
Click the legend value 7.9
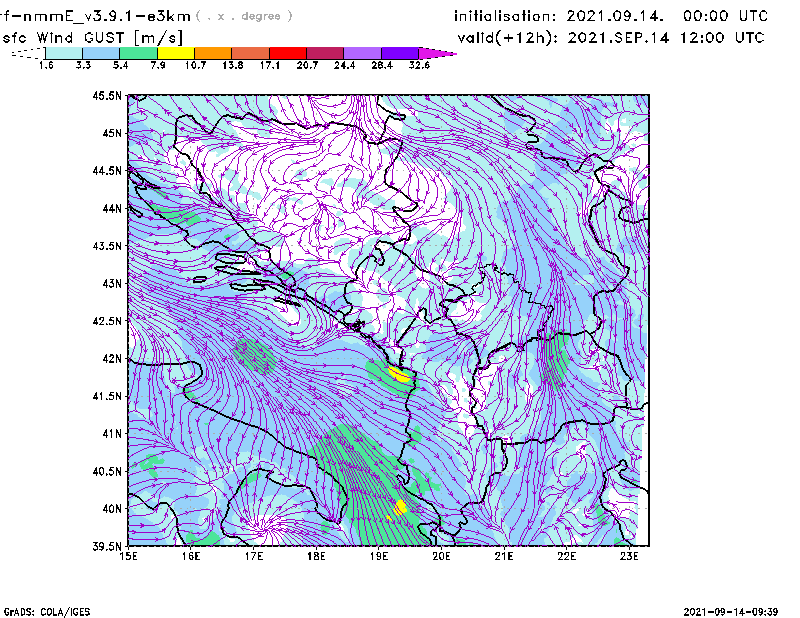tap(158, 65)
